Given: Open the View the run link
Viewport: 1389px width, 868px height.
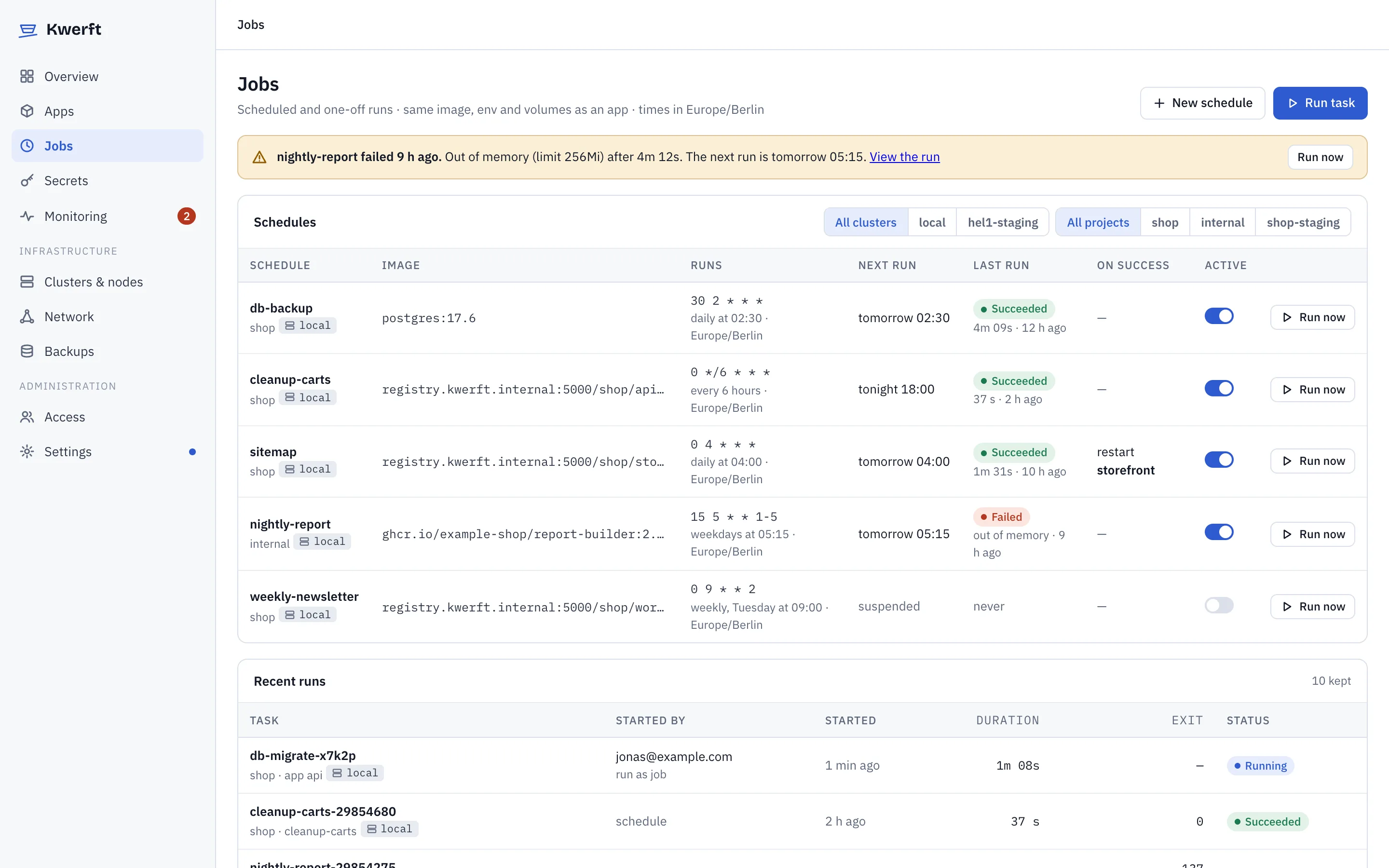Looking at the screenshot, I should click(905, 157).
